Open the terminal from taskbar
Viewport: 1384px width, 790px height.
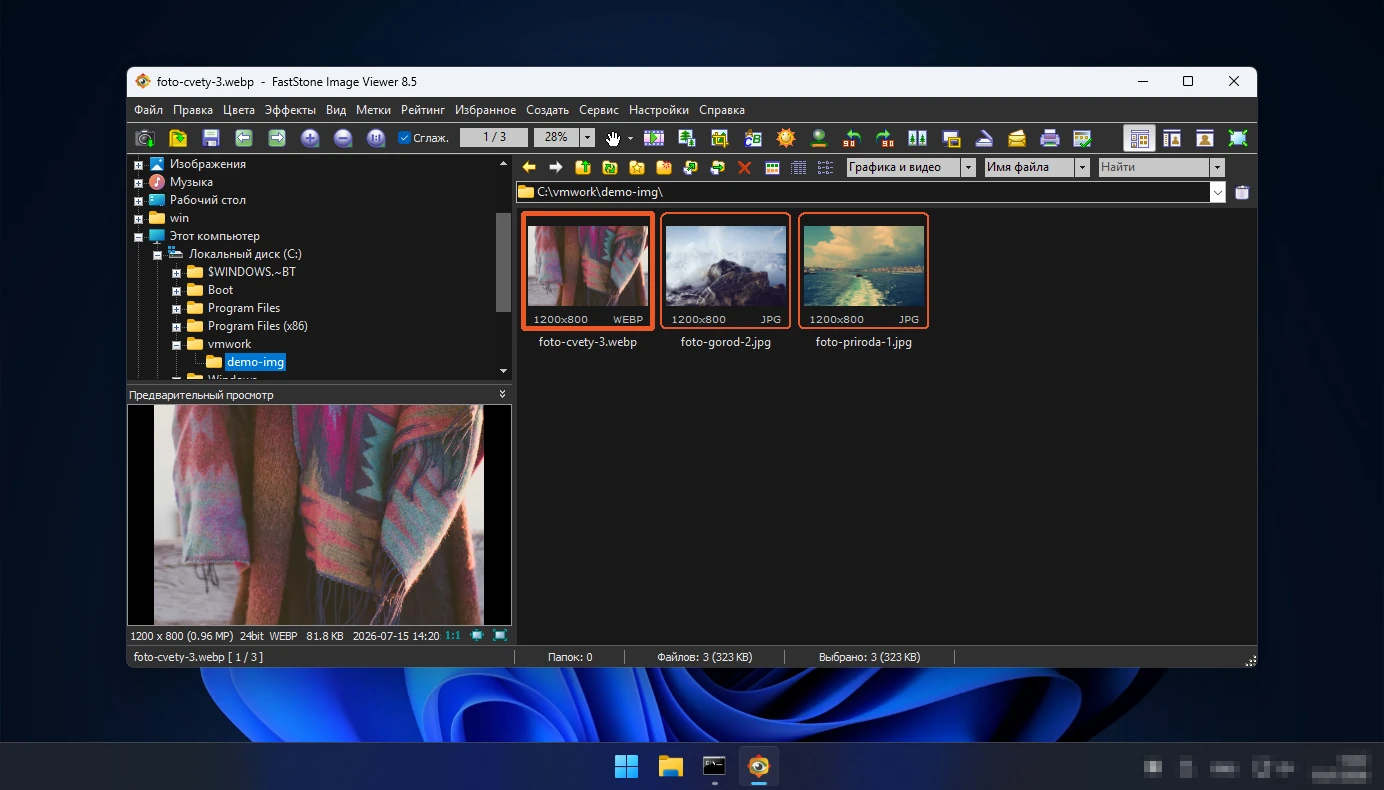tap(714, 767)
